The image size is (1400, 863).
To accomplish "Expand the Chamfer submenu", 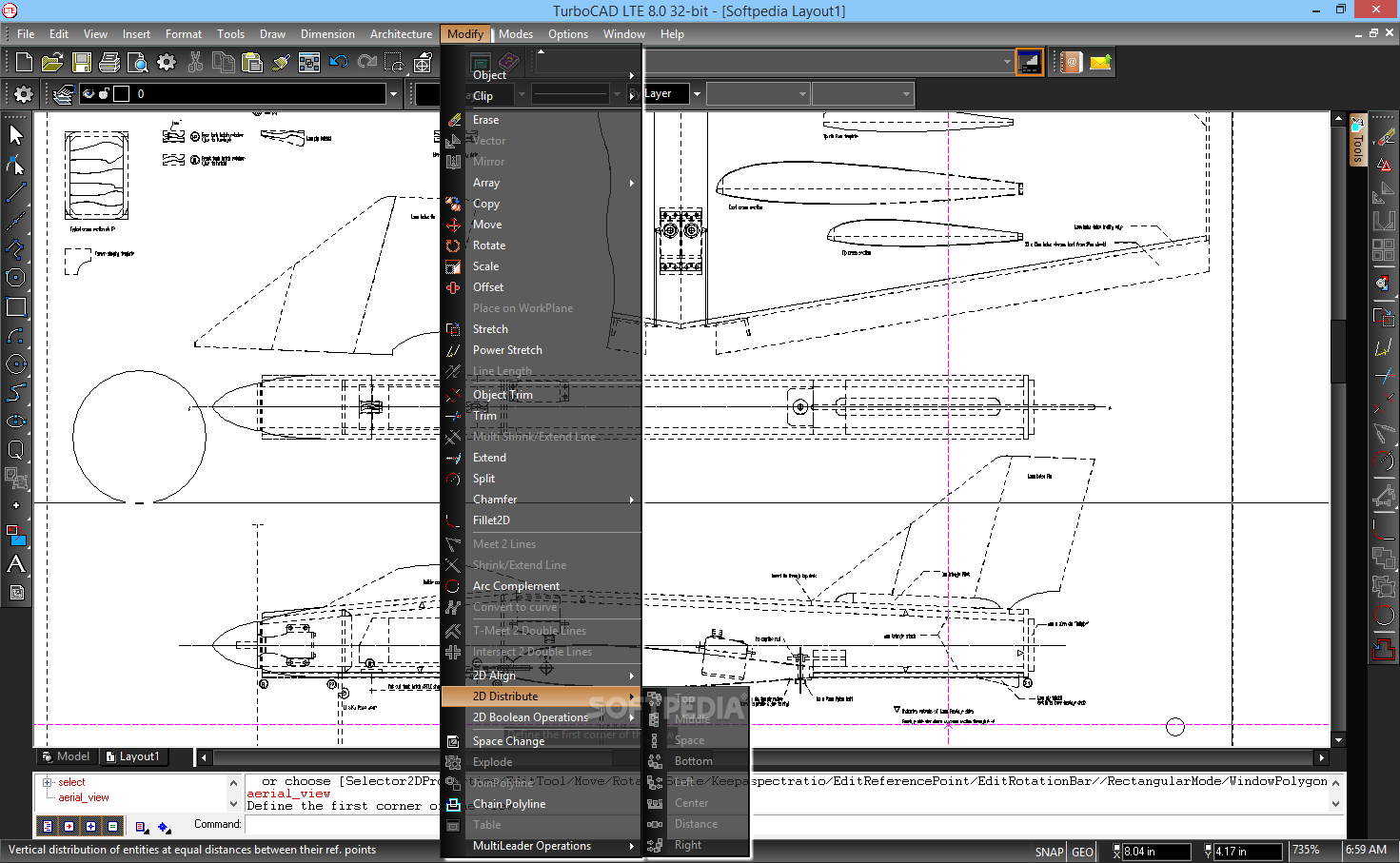I will click(541, 500).
